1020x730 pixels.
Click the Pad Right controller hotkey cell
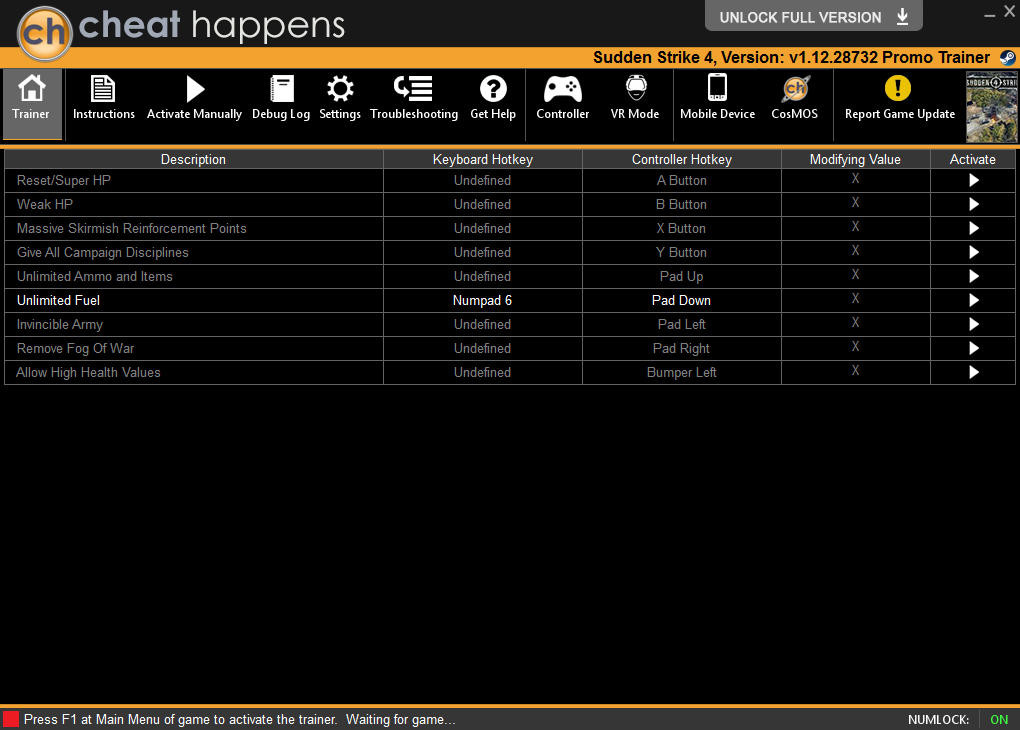point(682,349)
